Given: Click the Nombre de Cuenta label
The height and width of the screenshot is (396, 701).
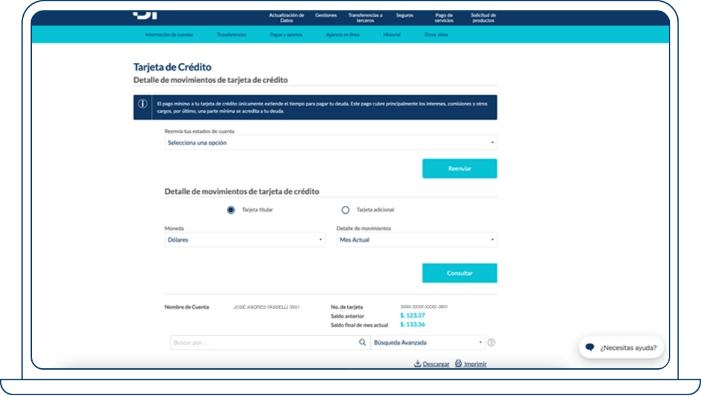Looking at the screenshot, I should pos(186,307).
